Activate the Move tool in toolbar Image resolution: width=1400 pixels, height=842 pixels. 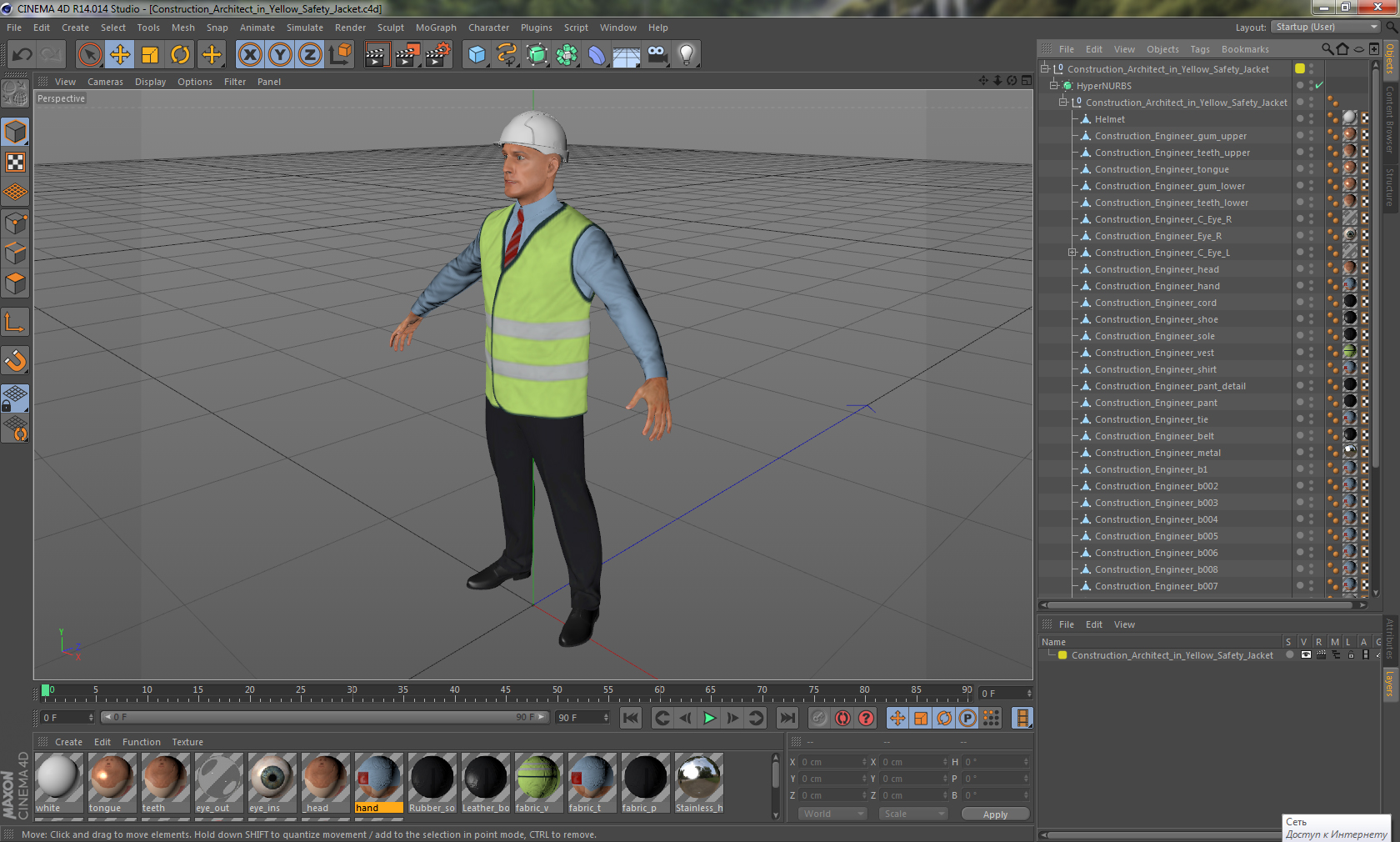tap(120, 55)
